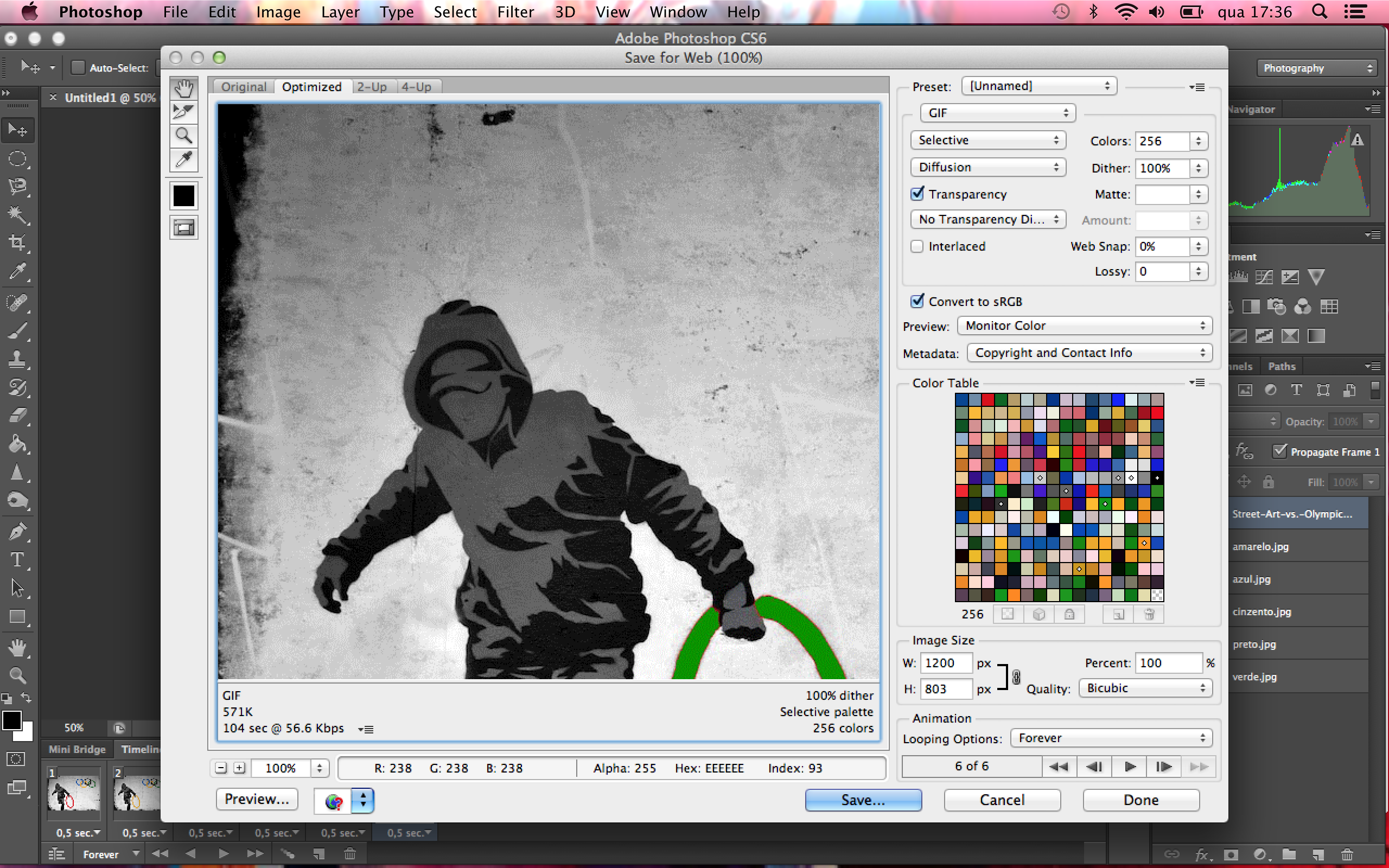This screenshot has height=868, width=1389.
Task: Open the No Transparency Dither dropdown
Action: click(x=988, y=219)
